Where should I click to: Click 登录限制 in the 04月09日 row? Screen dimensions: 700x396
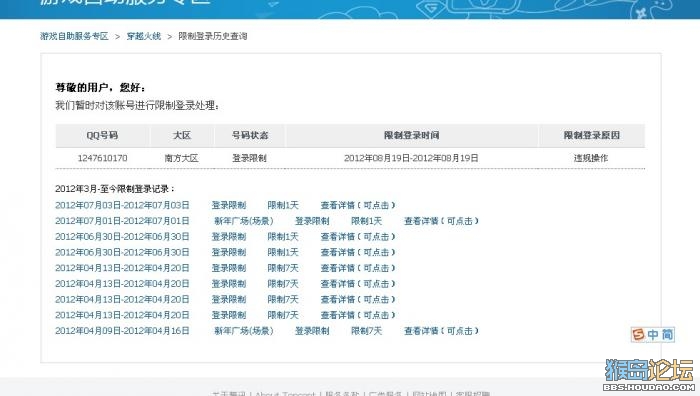312,331
